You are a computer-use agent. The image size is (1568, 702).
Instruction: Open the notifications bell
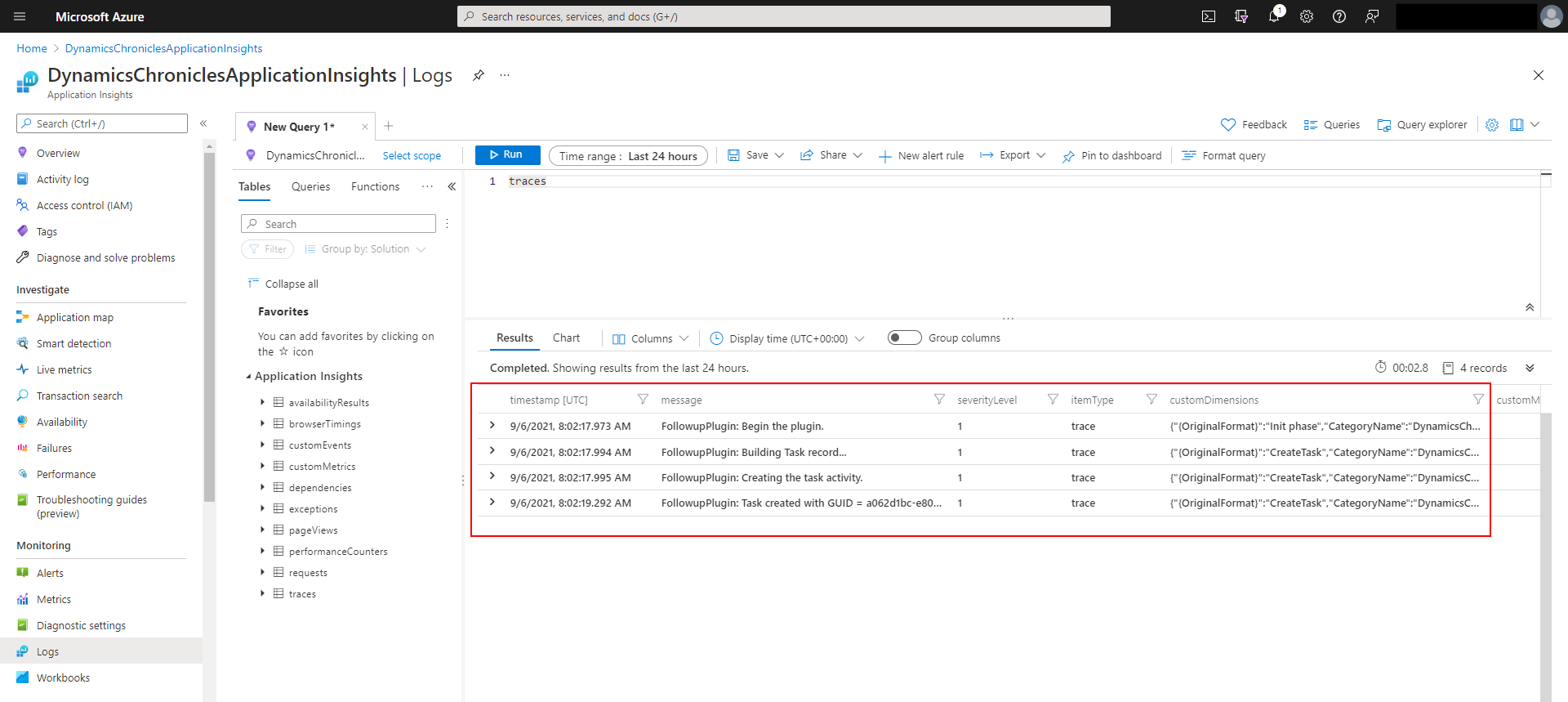(1274, 16)
